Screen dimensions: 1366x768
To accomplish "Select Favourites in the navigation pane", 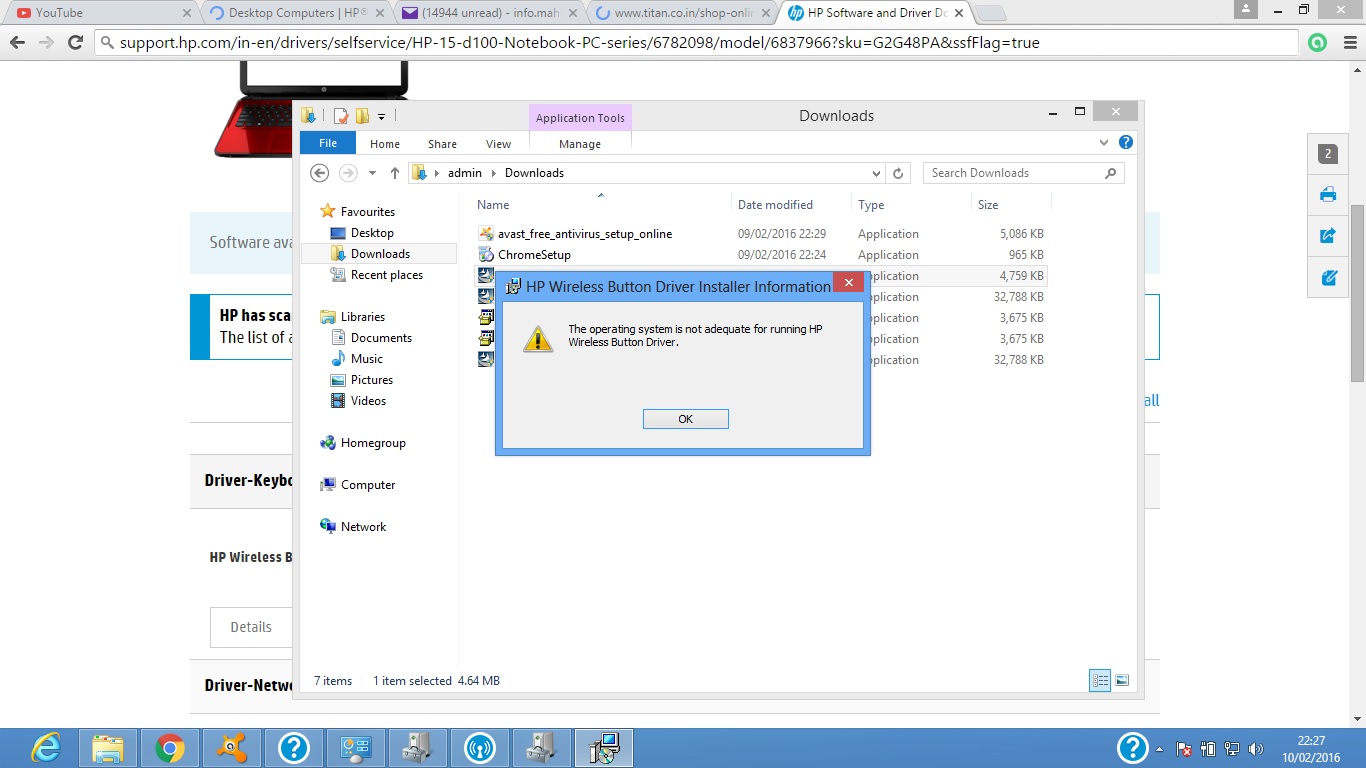I will (x=367, y=212).
